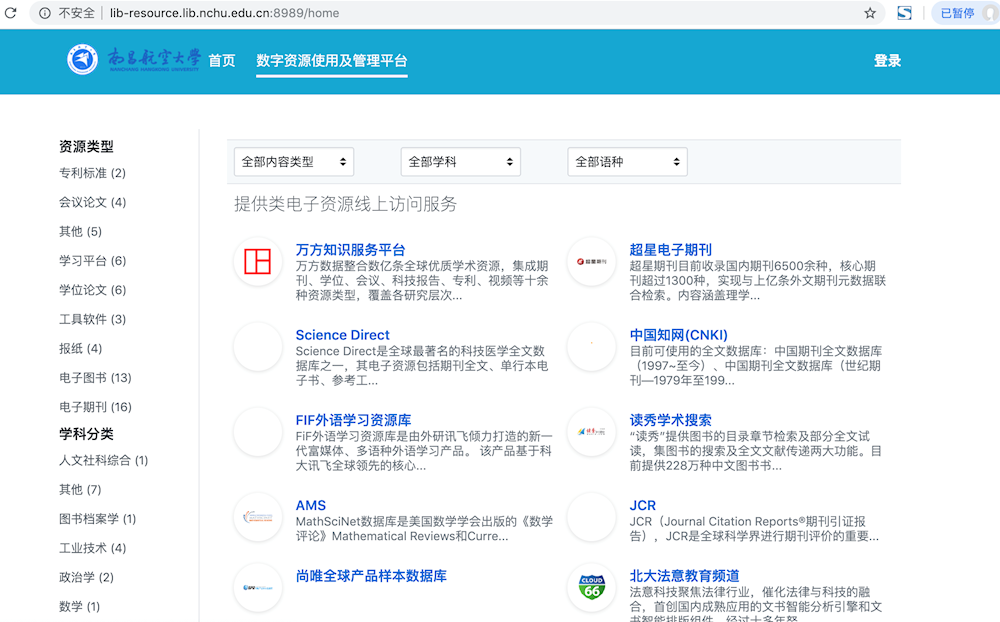Filter by 学习平台 (6)
This screenshot has width=1000, height=622.
92,261
